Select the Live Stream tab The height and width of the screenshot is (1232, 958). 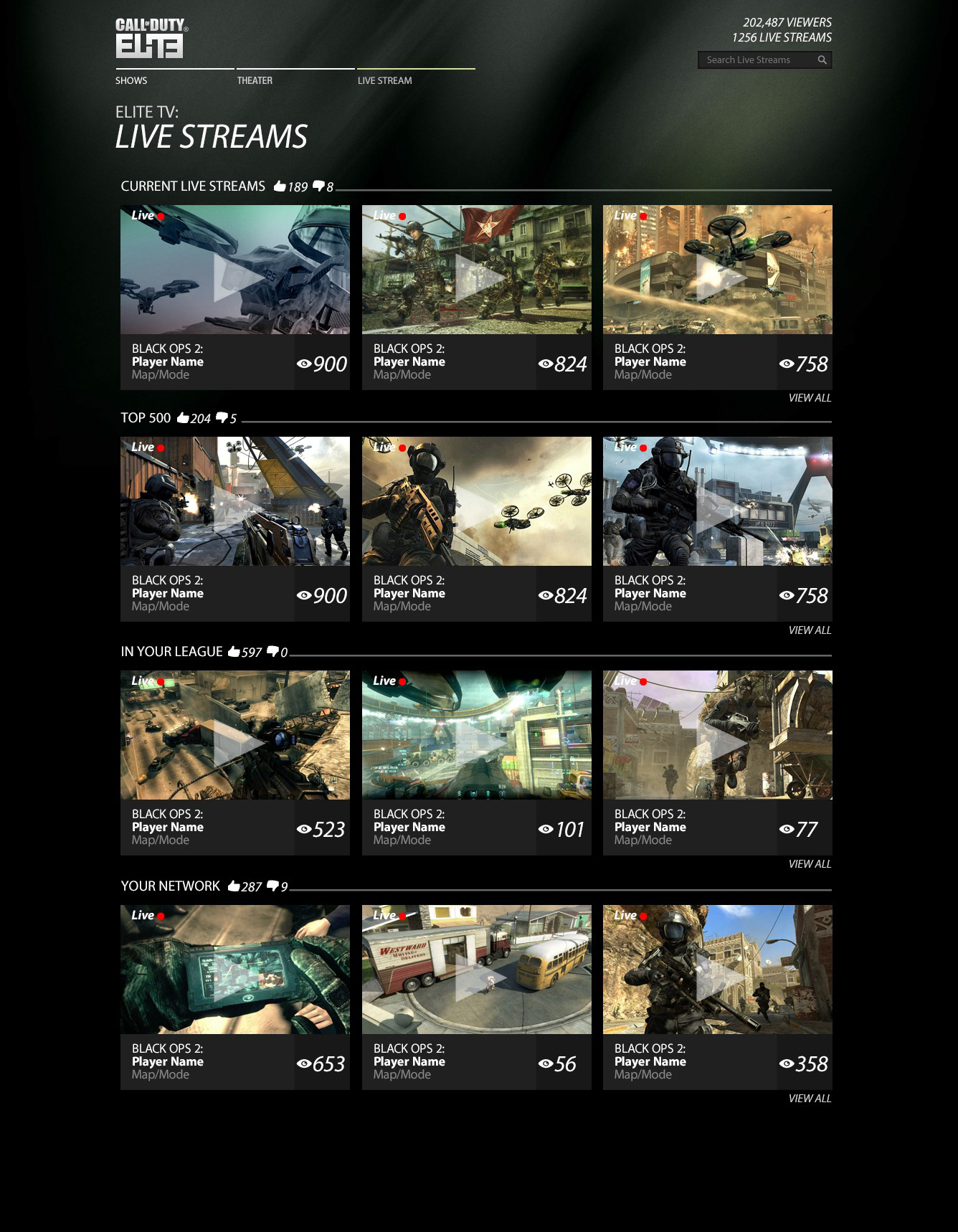coord(384,80)
